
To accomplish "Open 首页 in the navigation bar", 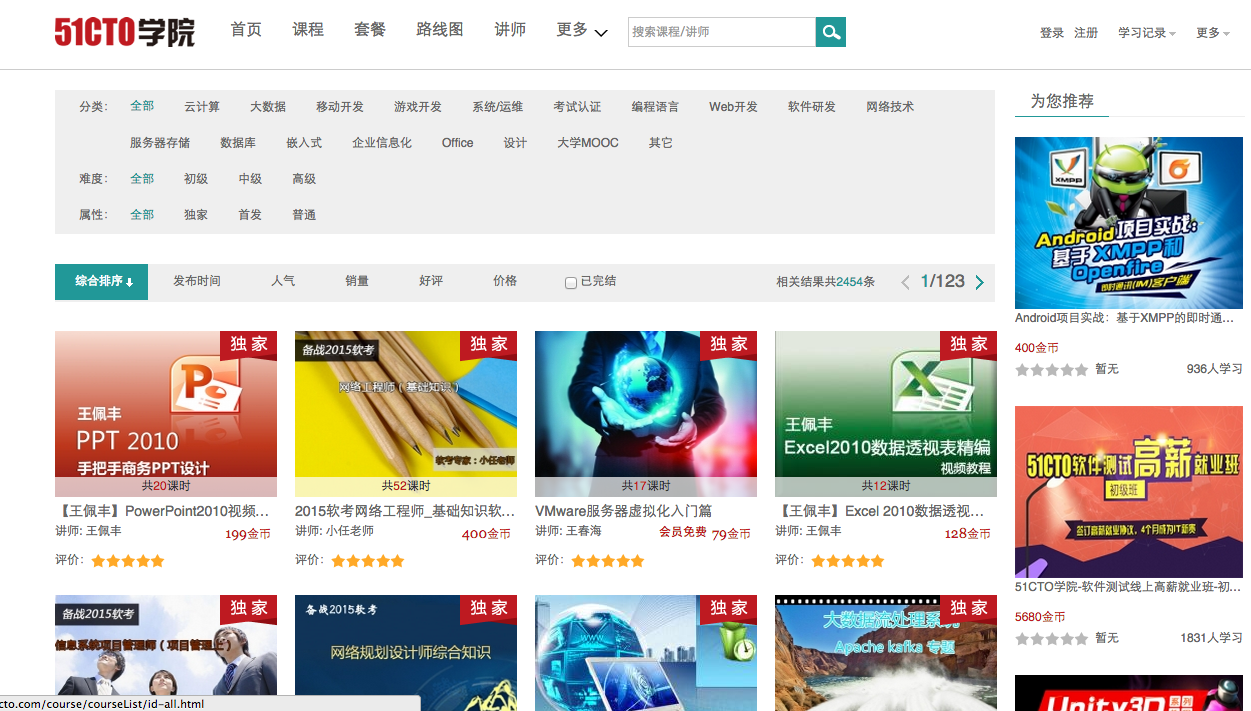I will click(x=246, y=30).
